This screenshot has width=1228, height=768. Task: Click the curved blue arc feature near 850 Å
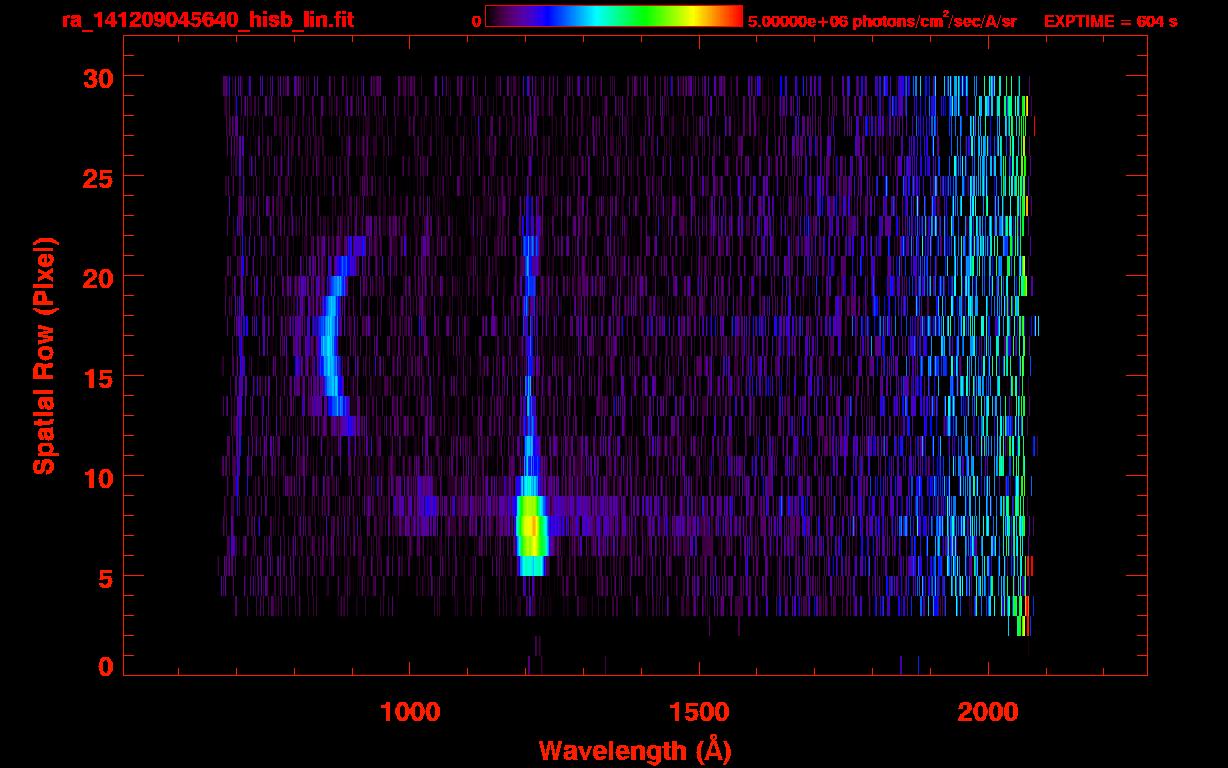[337, 335]
